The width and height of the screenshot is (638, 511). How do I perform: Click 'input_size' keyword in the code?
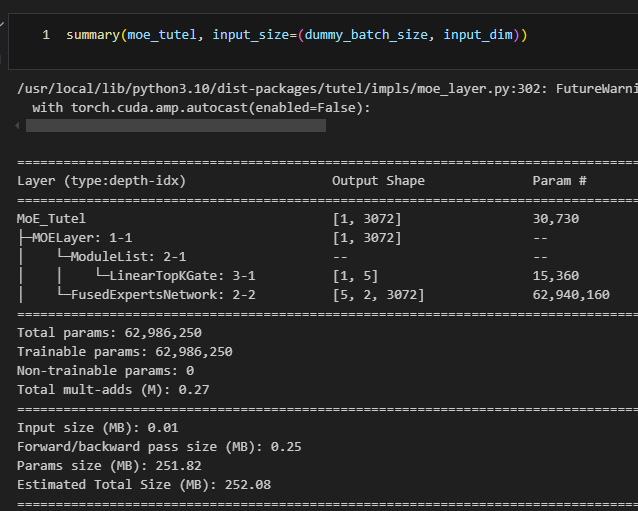[x=251, y=35]
